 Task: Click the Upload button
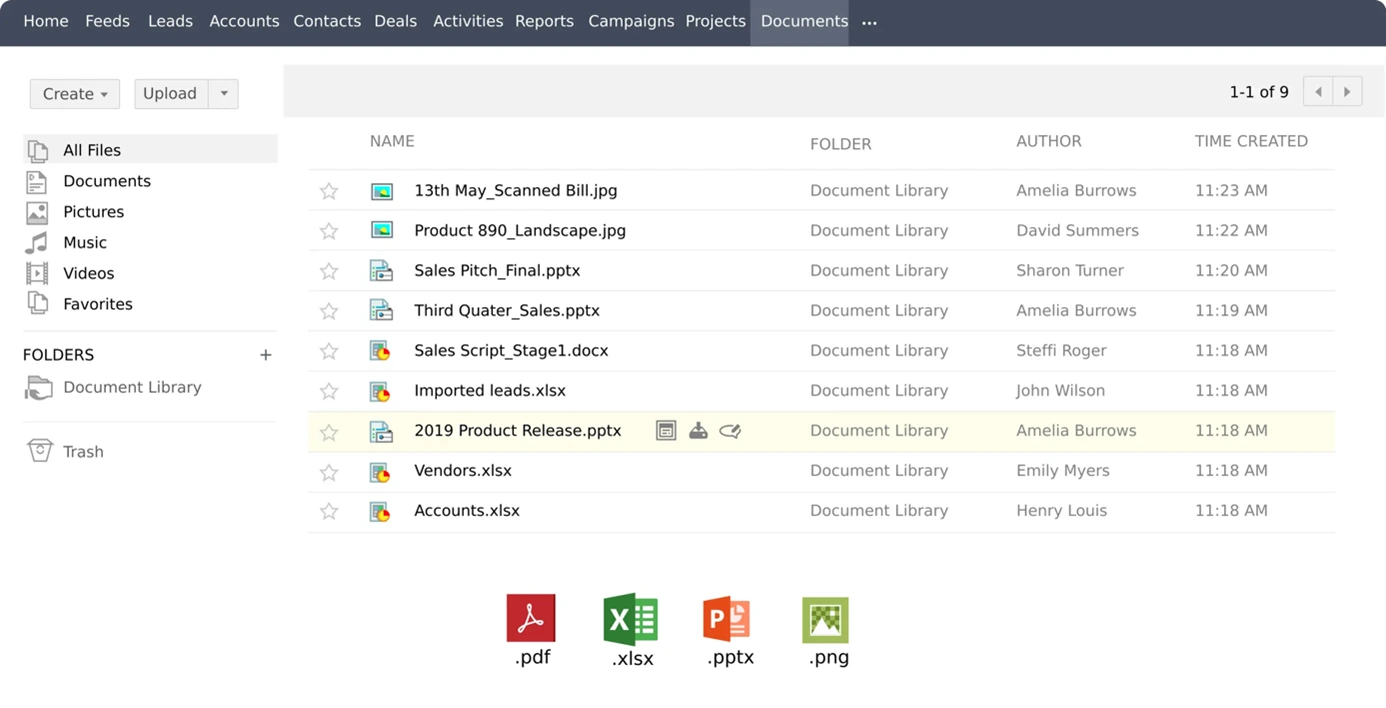169,93
